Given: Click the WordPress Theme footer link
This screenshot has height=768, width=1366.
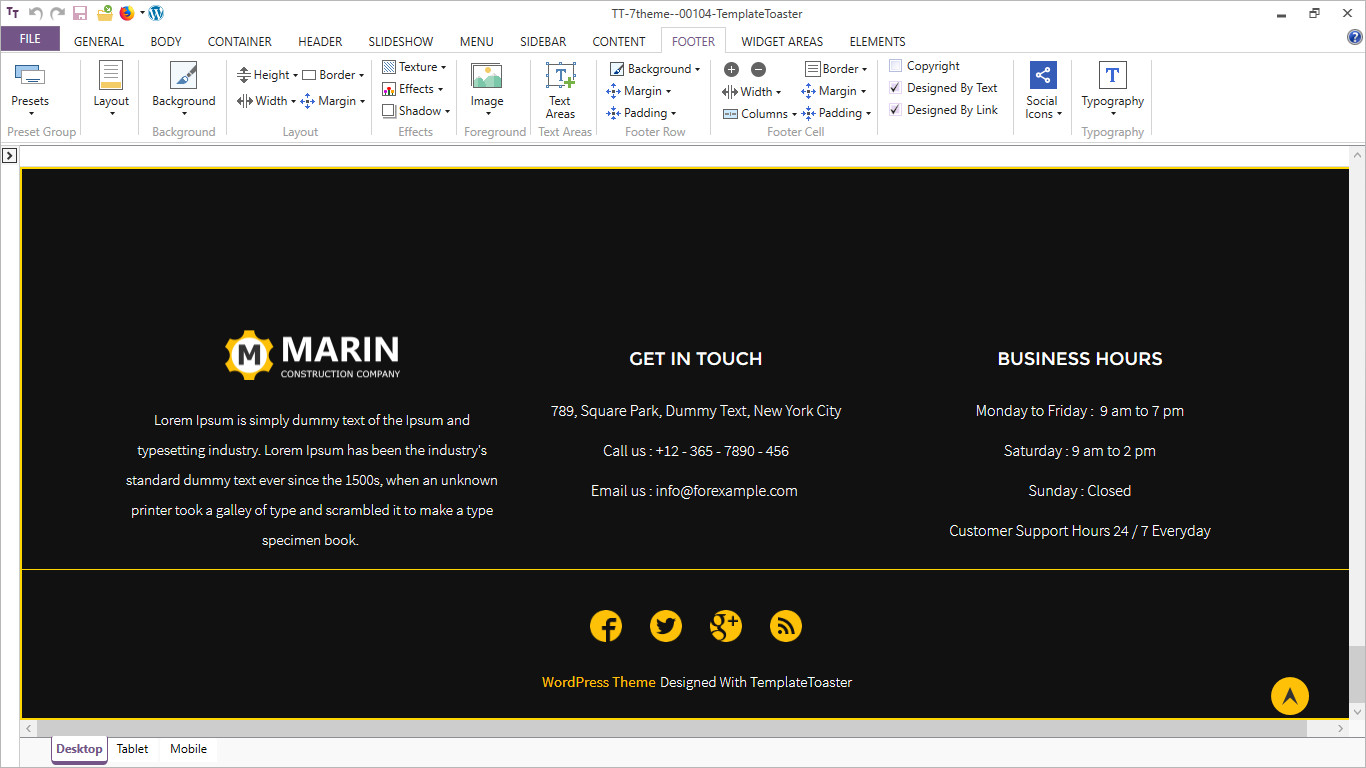Looking at the screenshot, I should pos(598,682).
